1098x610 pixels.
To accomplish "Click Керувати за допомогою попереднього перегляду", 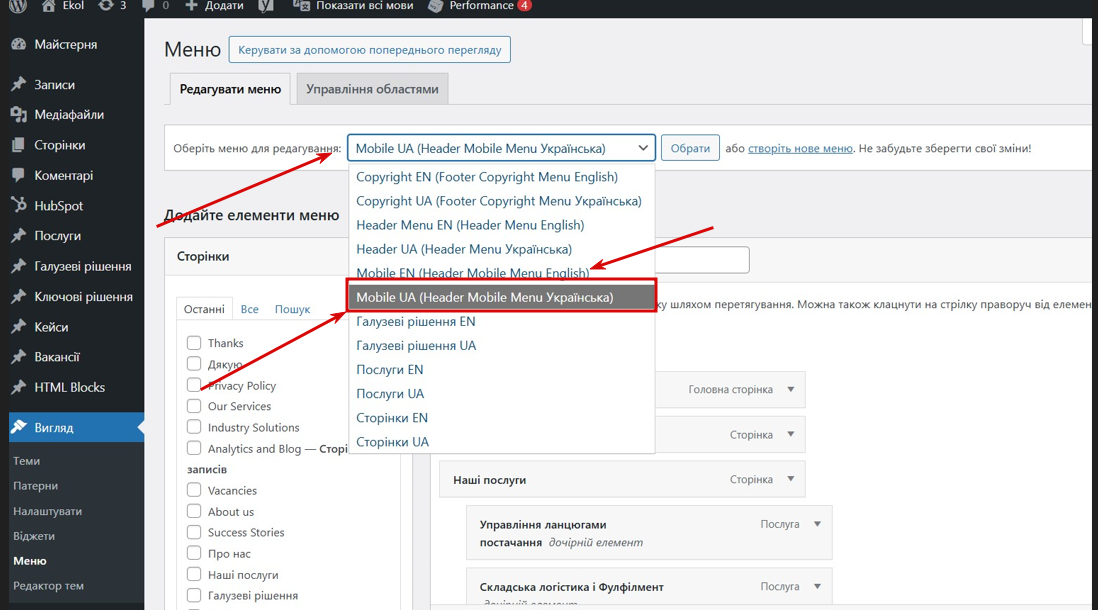I will point(370,50).
